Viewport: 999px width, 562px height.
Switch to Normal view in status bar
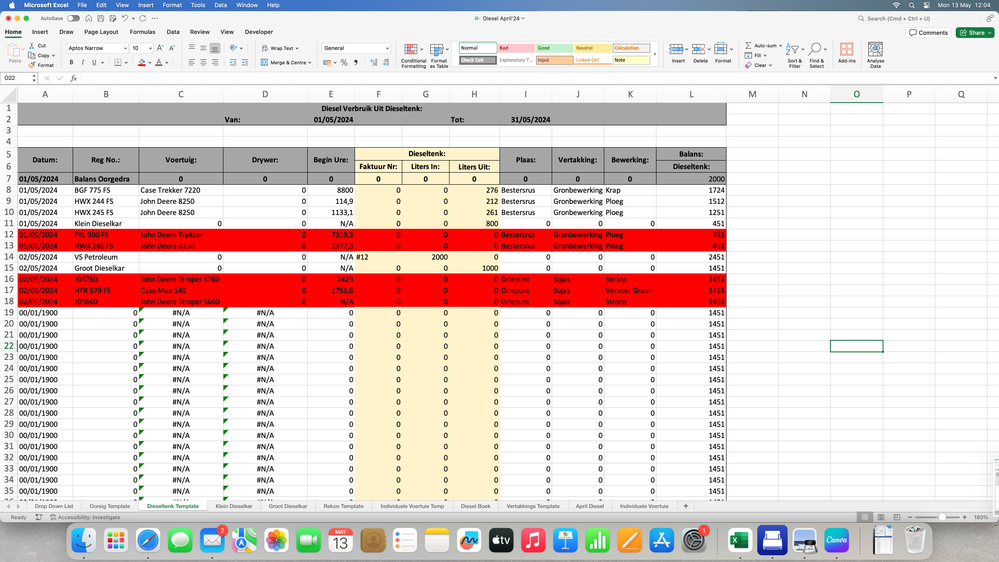coord(865,517)
